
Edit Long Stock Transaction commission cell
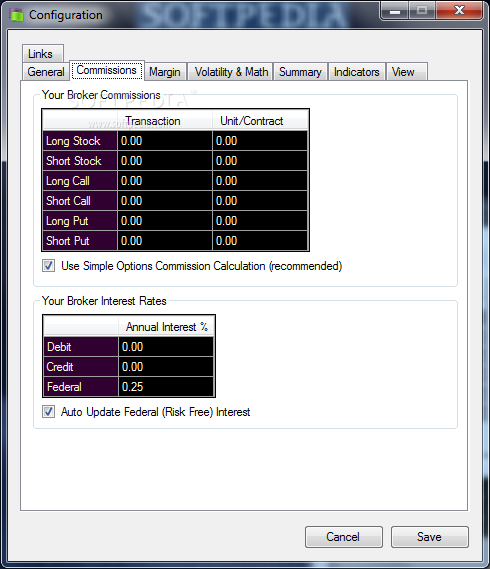coord(165,141)
